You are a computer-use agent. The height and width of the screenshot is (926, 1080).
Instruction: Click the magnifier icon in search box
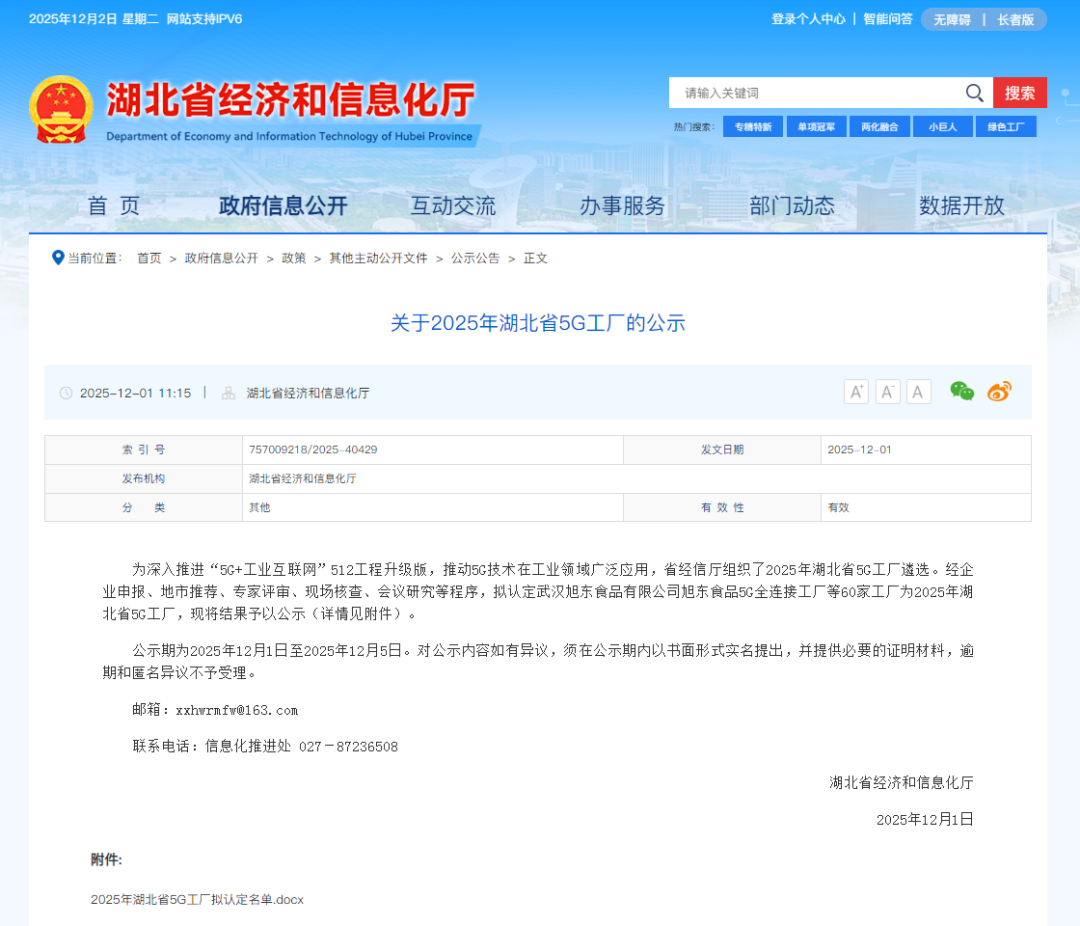[974, 93]
